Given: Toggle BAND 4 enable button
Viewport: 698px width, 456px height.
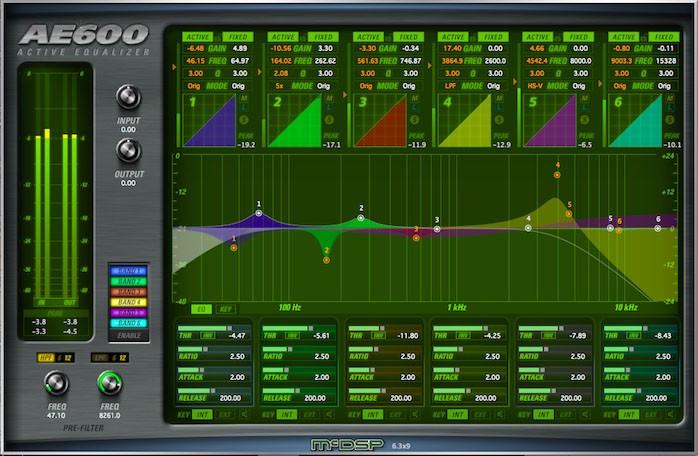Looking at the screenshot, I should (x=128, y=301).
